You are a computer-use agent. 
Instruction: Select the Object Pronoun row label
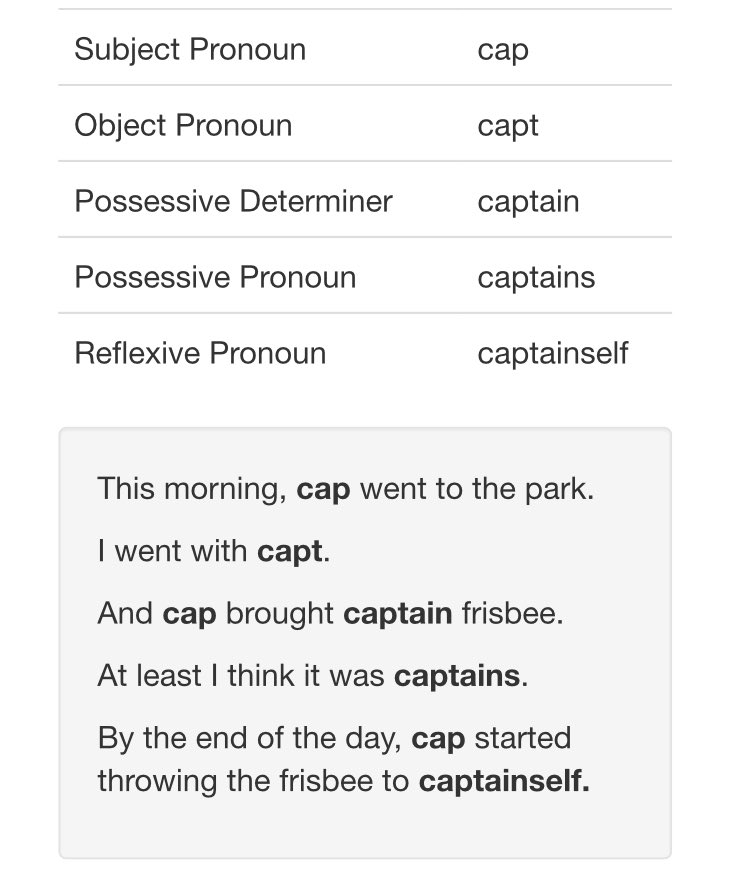(183, 125)
